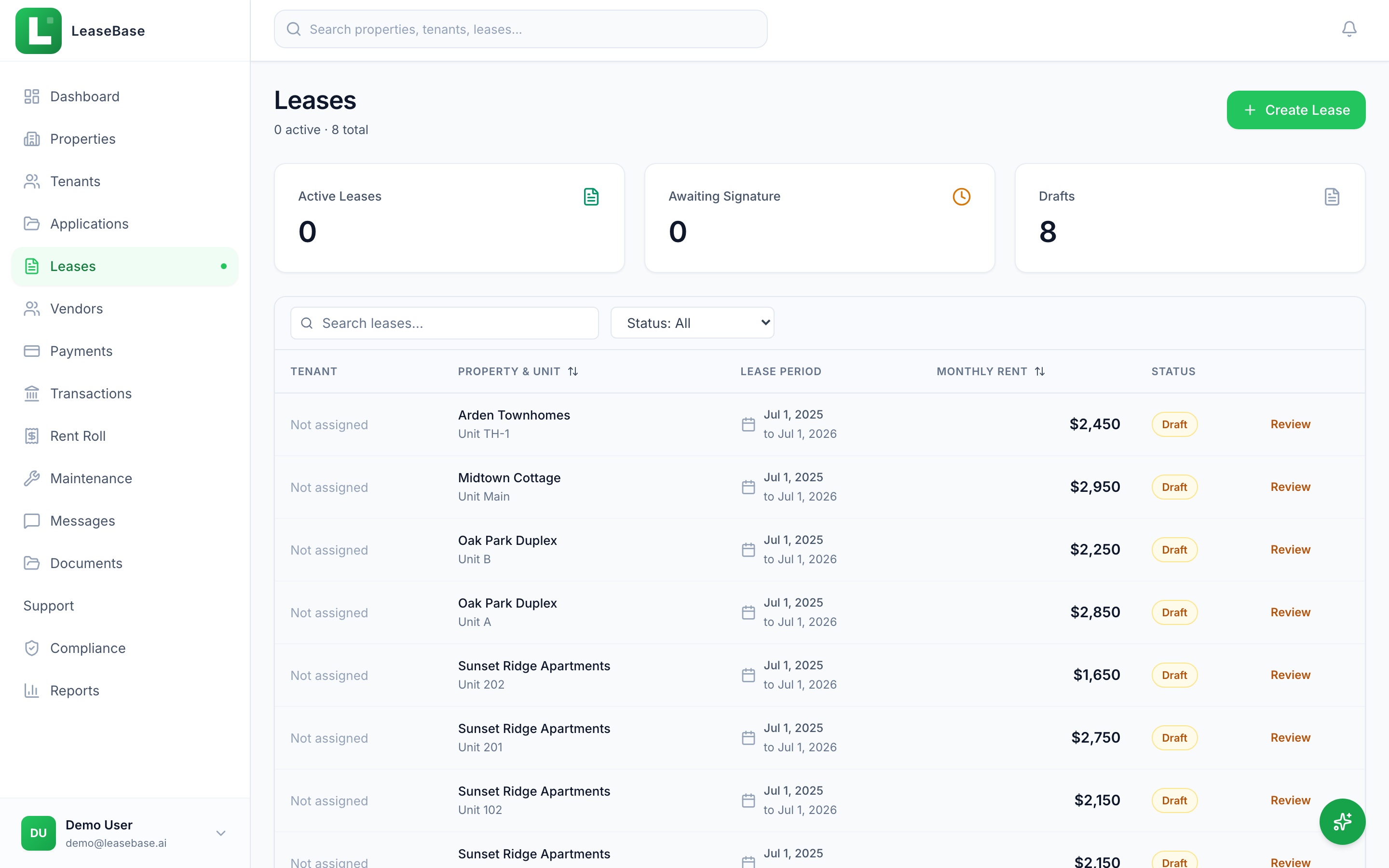Click the Tenant column header
The width and height of the screenshot is (1389, 868).
click(x=313, y=372)
